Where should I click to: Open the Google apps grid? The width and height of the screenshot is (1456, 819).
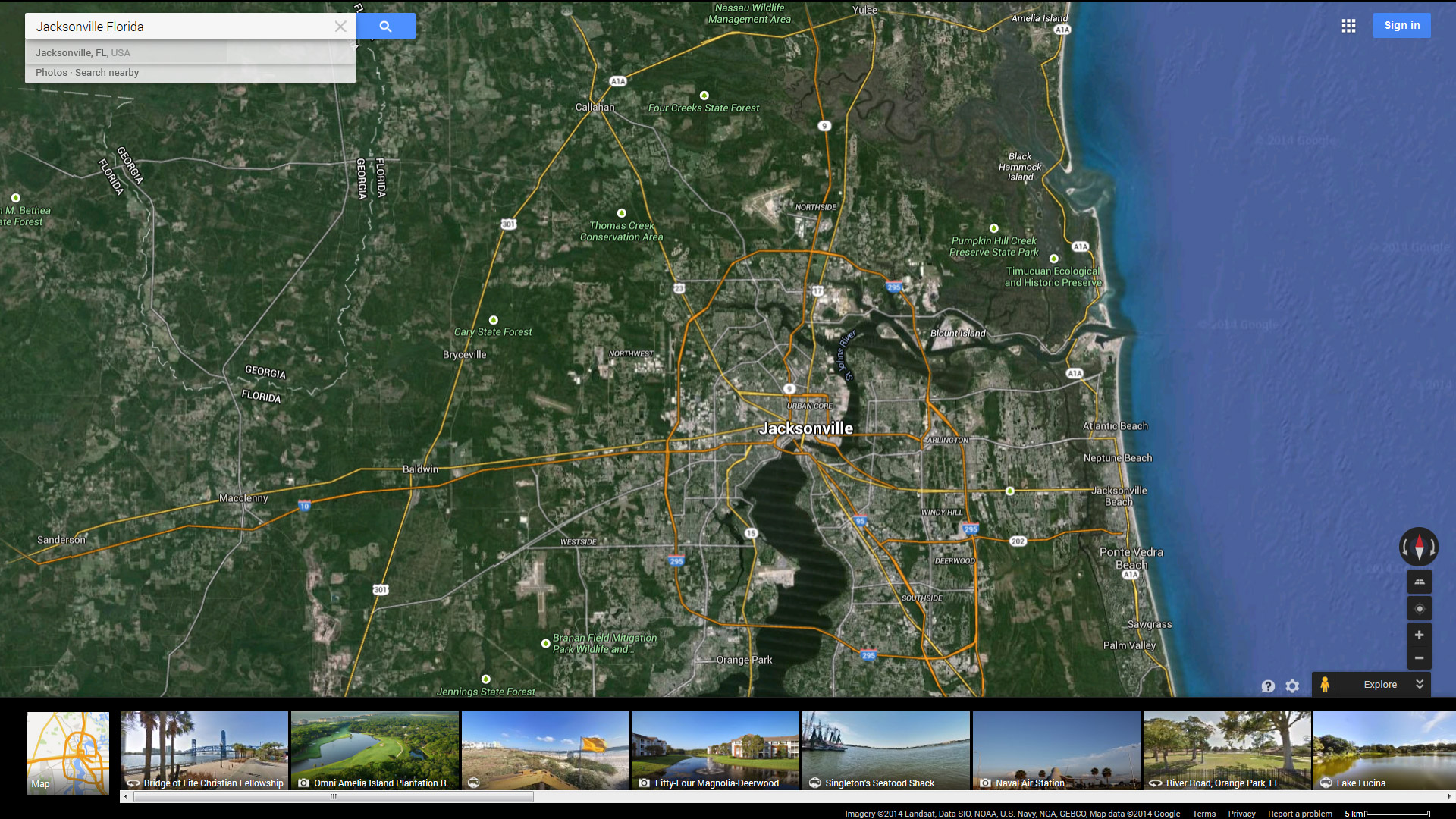pos(1348,26)
